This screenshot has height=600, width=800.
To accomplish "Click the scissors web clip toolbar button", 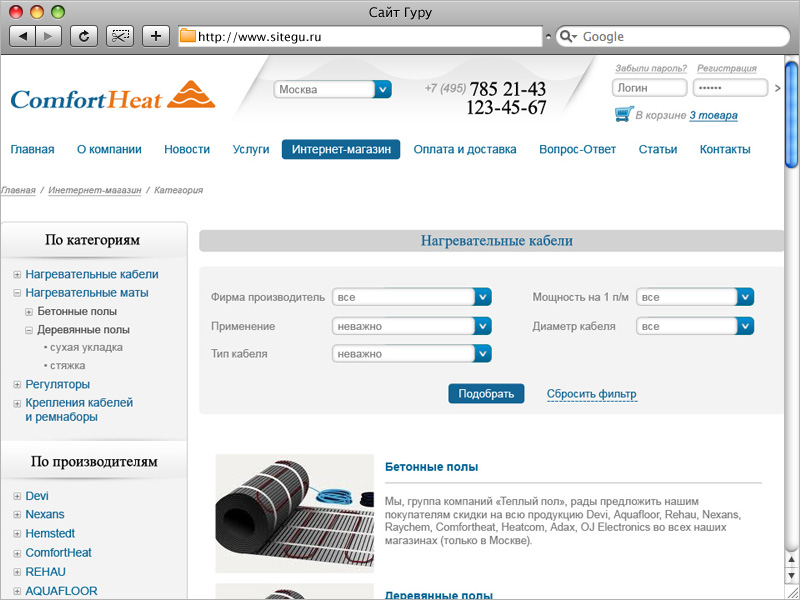I will point(120,36).
